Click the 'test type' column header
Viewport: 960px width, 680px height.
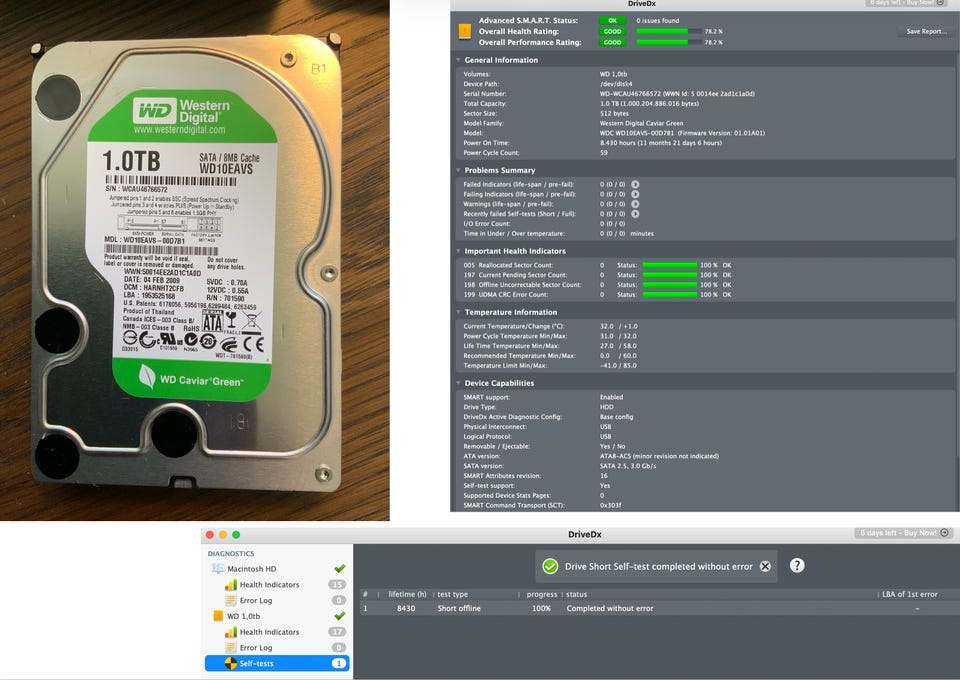[452, 594]
